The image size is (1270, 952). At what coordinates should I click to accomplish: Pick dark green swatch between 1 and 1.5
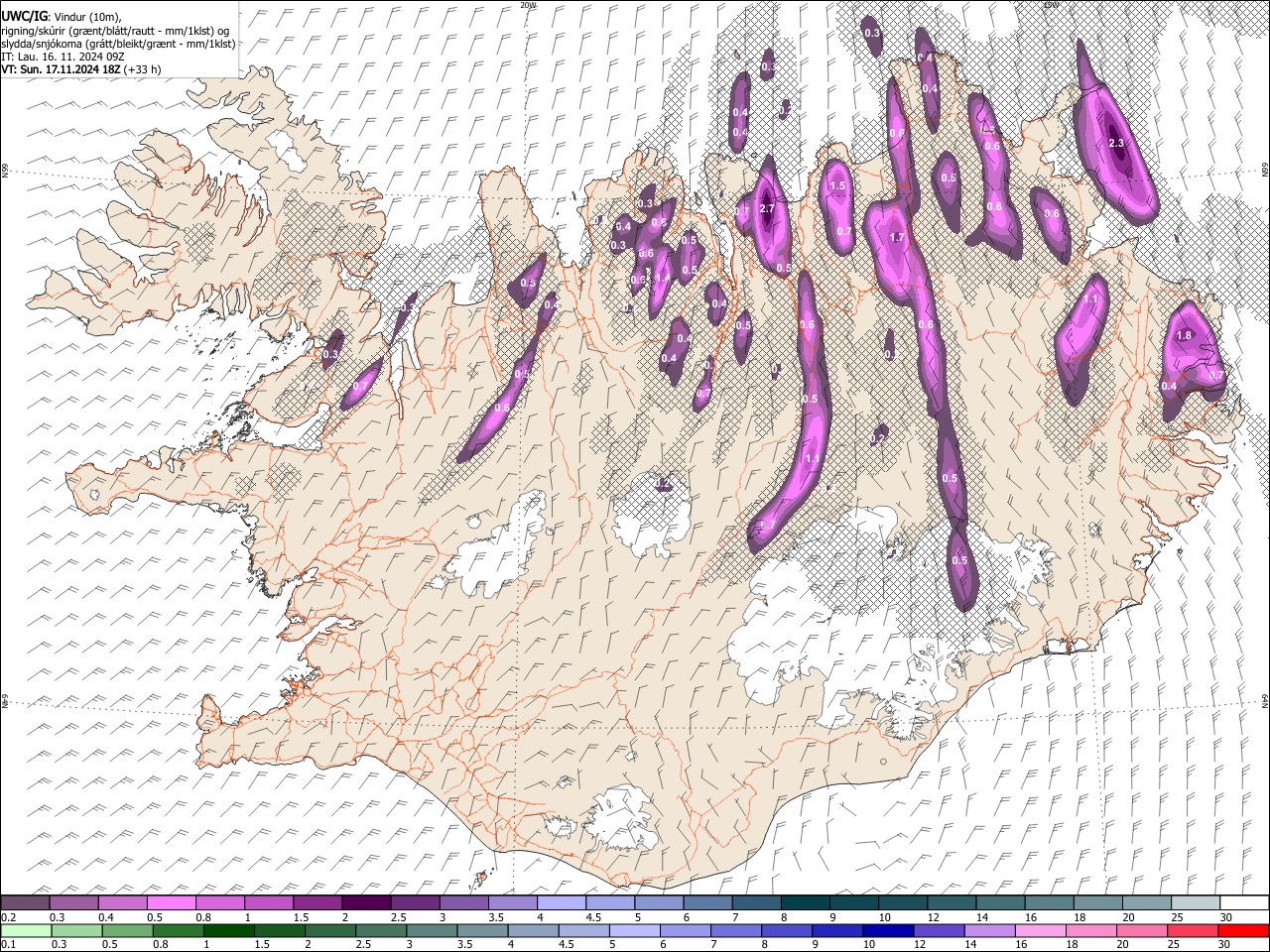[229, 930]
